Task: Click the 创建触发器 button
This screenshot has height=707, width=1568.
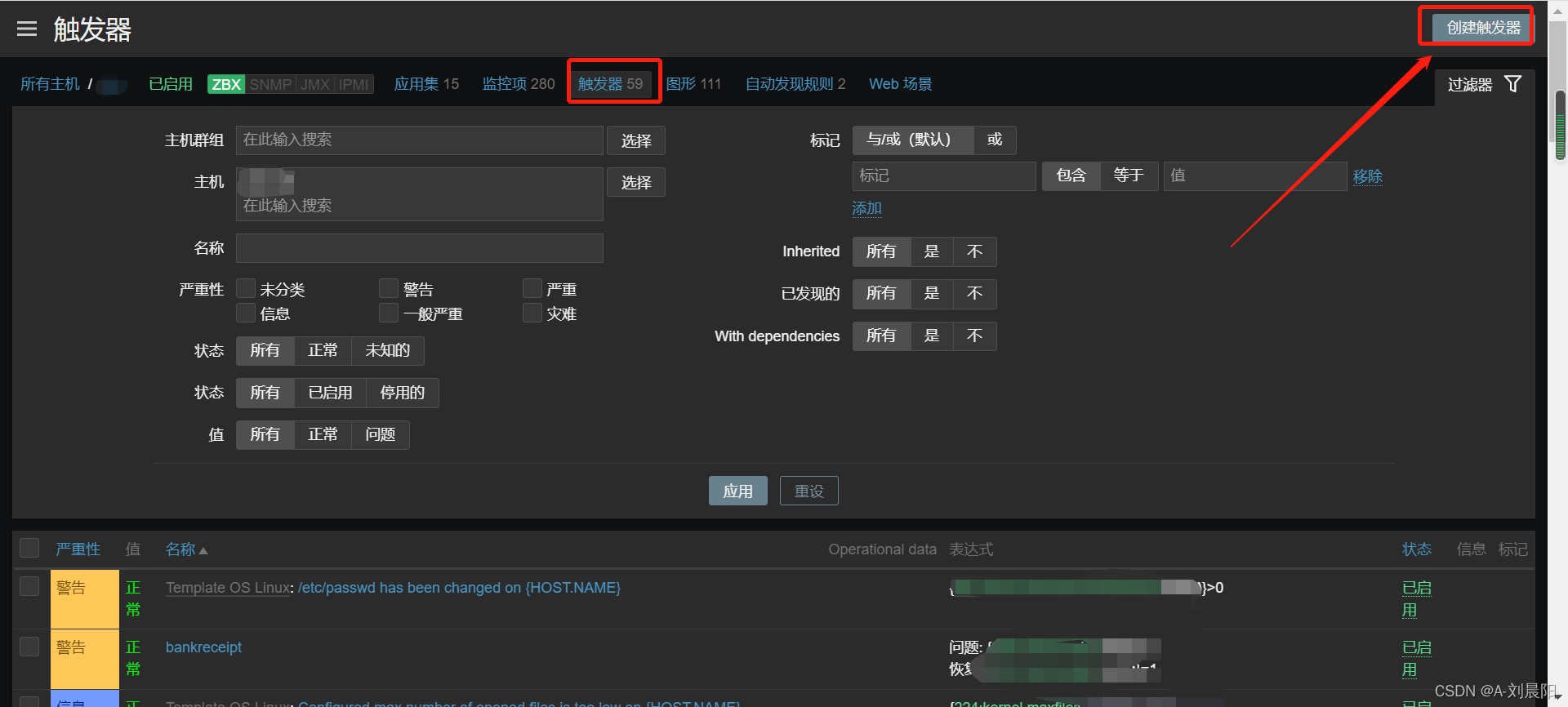Action: pos(1482,28)
